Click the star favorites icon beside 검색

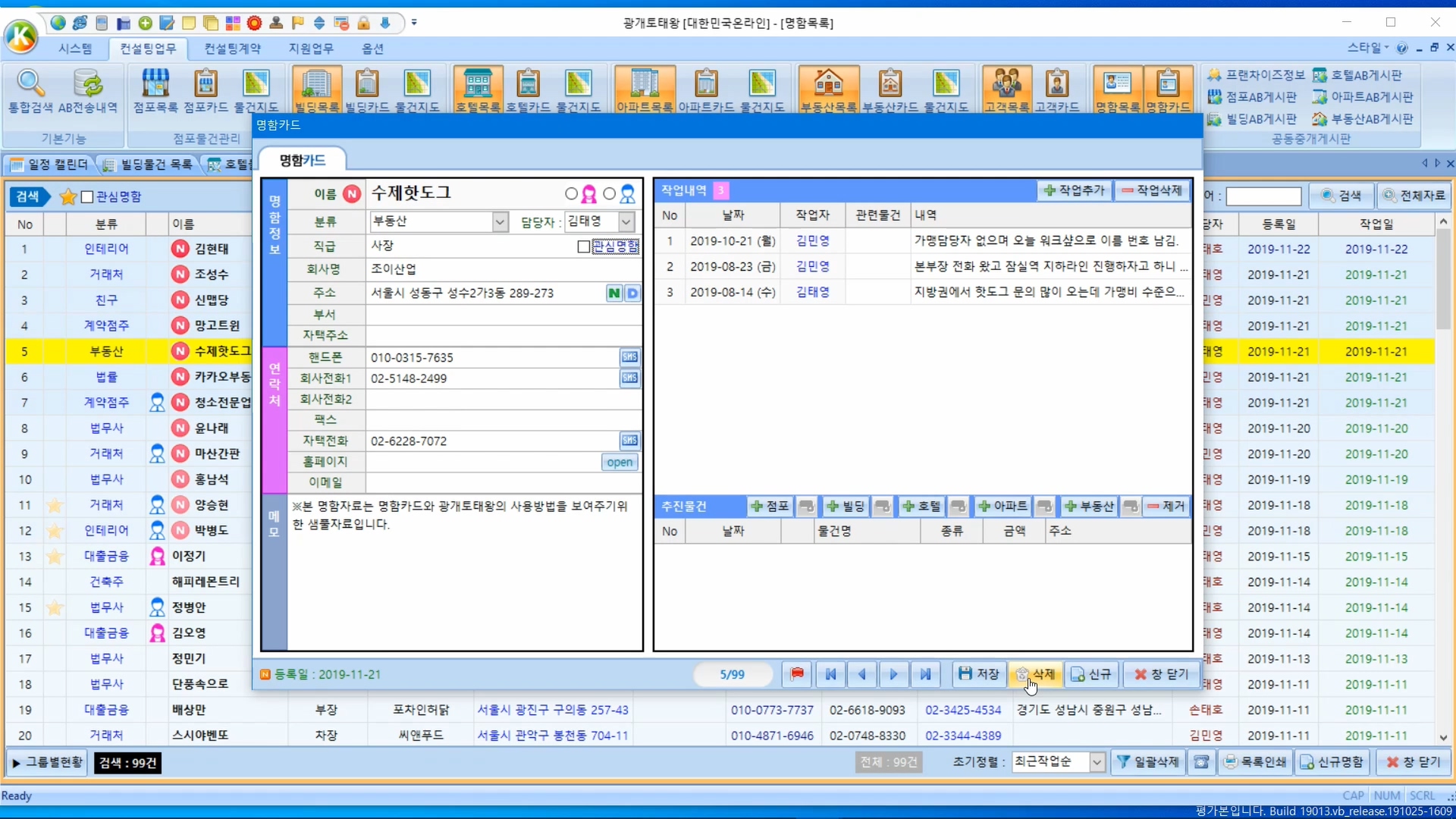tap(67, 197)
